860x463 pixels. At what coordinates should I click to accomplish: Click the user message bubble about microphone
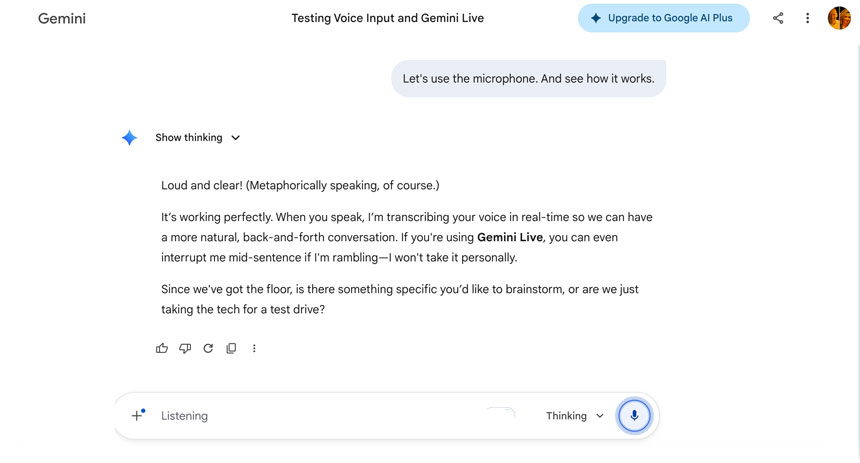tap(528, 78)
